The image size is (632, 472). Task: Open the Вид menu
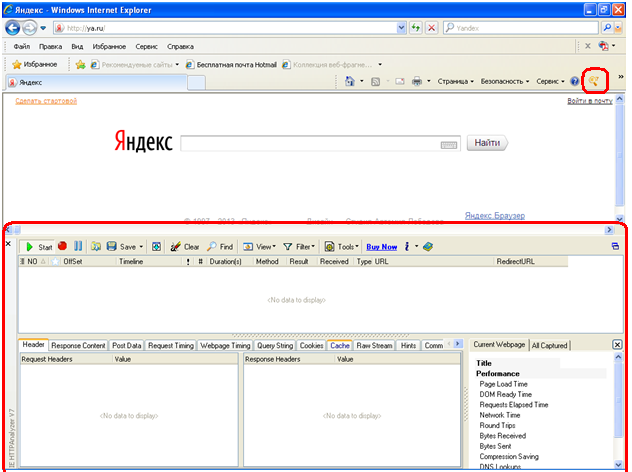(77, 47)
